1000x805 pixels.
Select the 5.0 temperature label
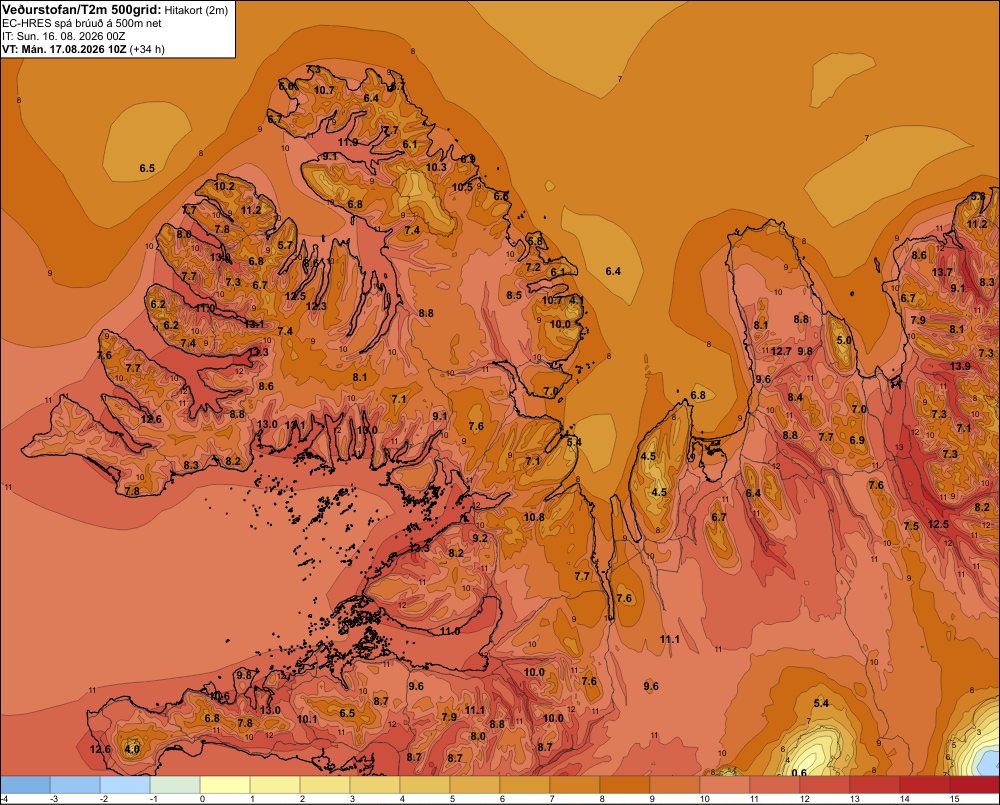pos(844,340)
